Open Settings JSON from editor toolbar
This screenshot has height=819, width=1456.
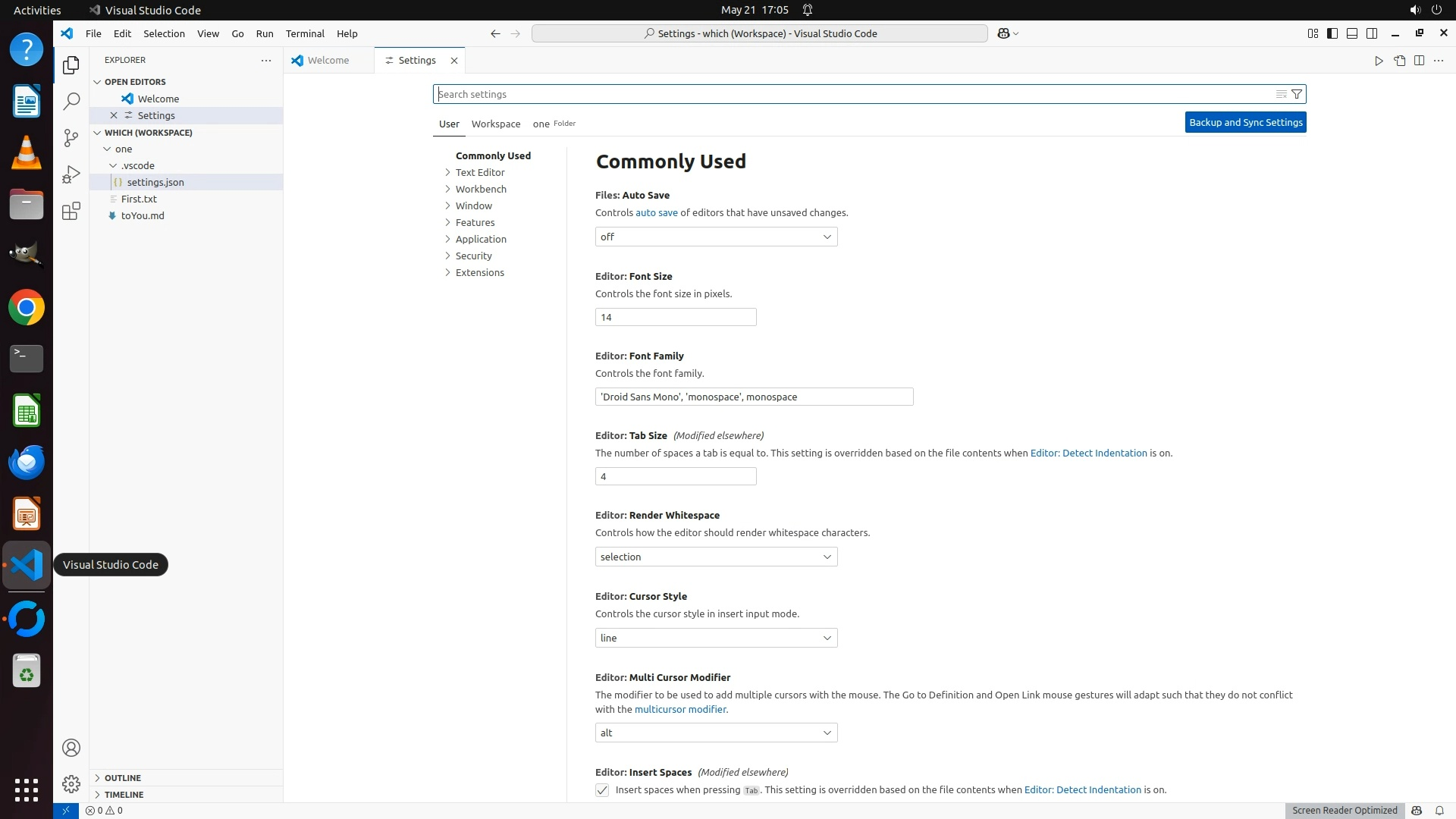pos(1399,61)
